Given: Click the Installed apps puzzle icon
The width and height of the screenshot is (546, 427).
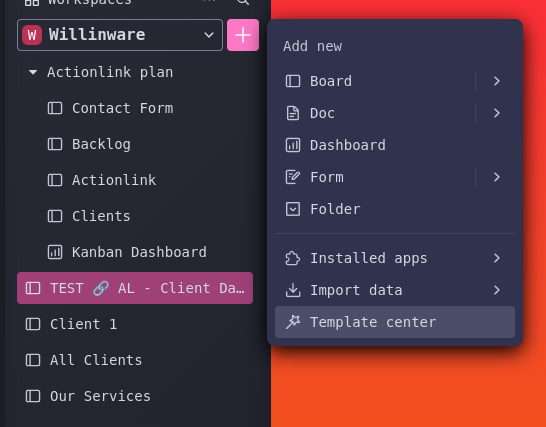Looking at the screenshot, I should tap(292, 258).
